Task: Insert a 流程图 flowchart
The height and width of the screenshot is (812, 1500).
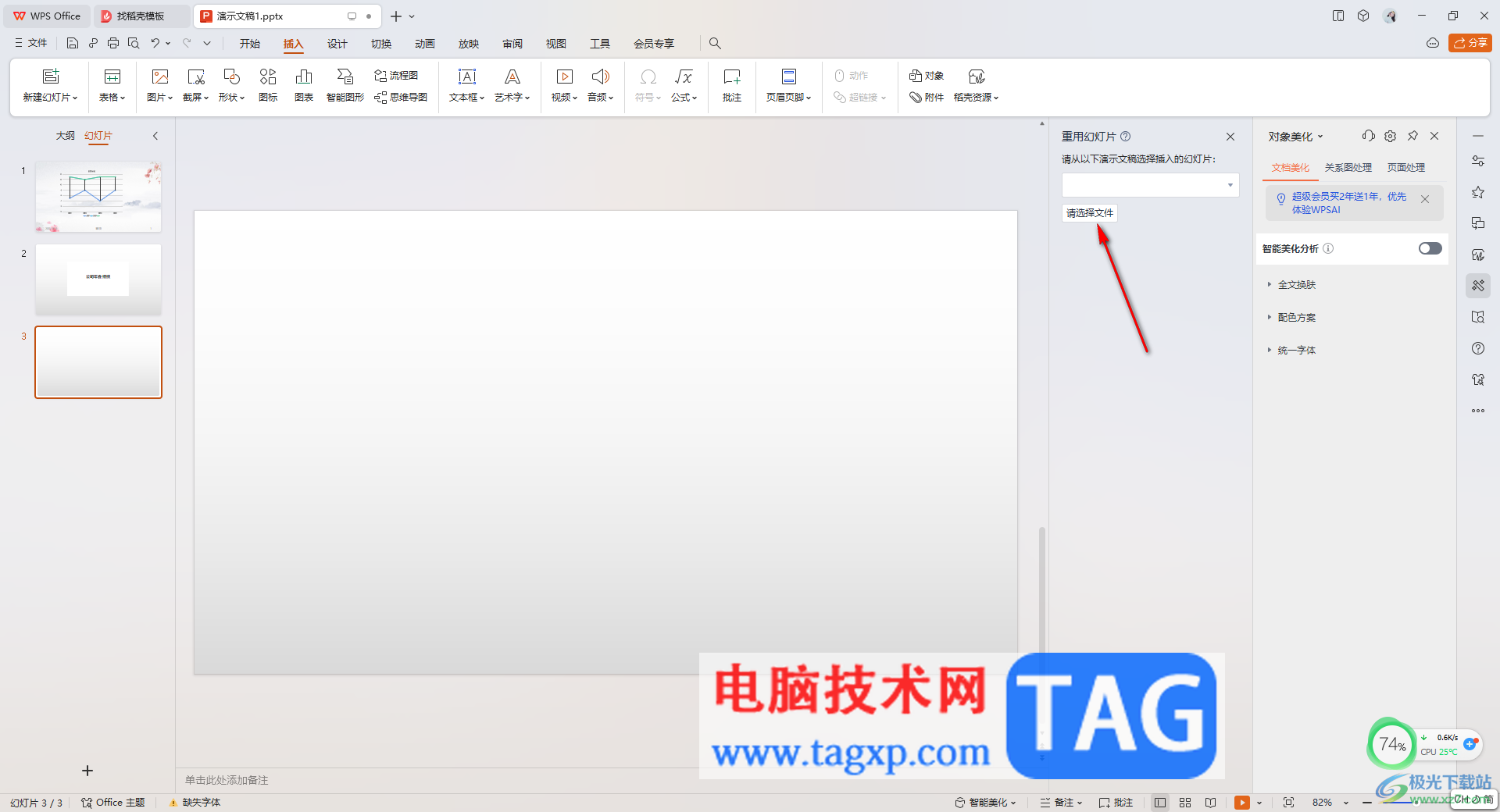Action: pos(396,75)
